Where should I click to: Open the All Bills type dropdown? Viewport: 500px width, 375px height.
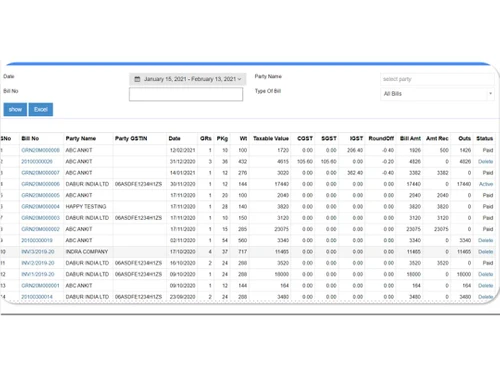[x=437, y=94]
